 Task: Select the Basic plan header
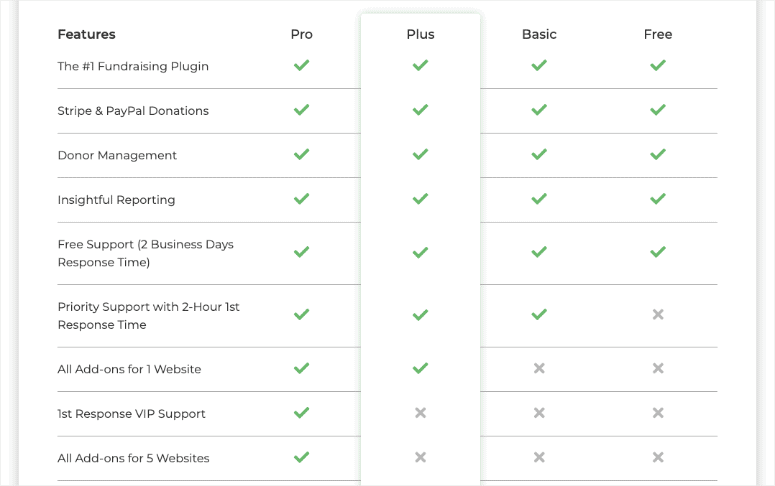tap(539, 34)
